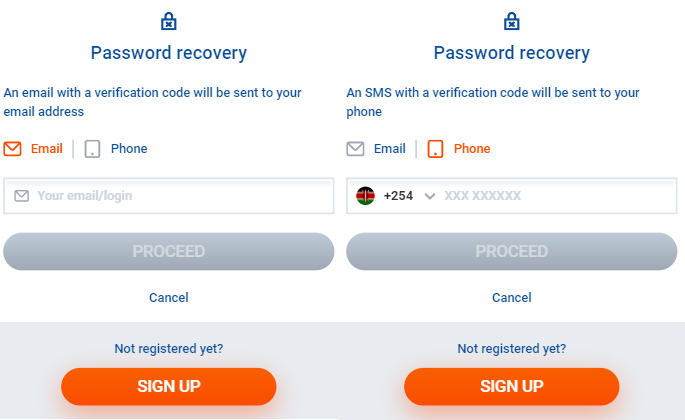Focus the Your email/login input field
Viewport: 685px width, 420px height.
[x=180, y=196]
